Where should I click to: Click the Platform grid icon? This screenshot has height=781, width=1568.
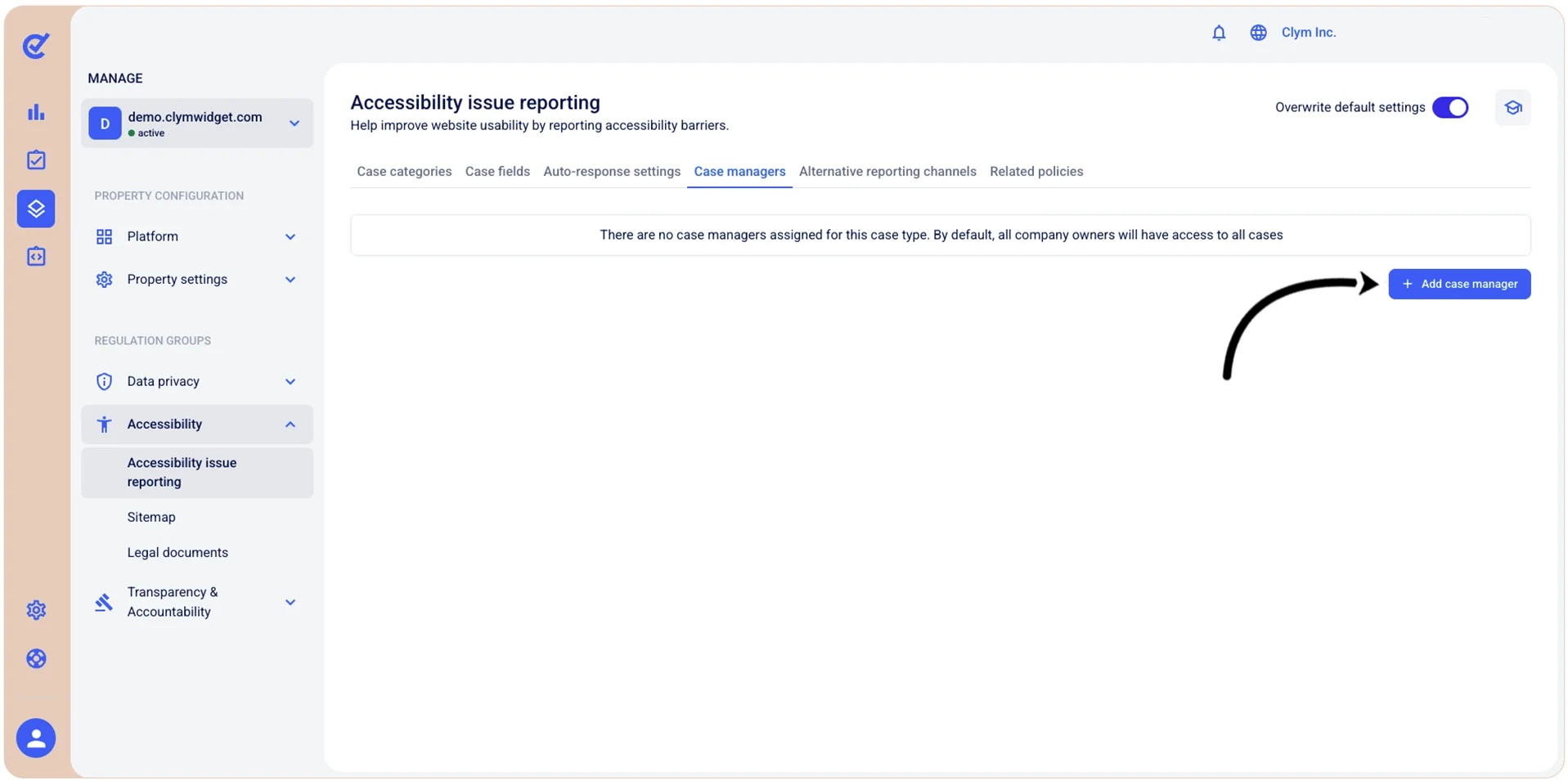tap(104, 236)
